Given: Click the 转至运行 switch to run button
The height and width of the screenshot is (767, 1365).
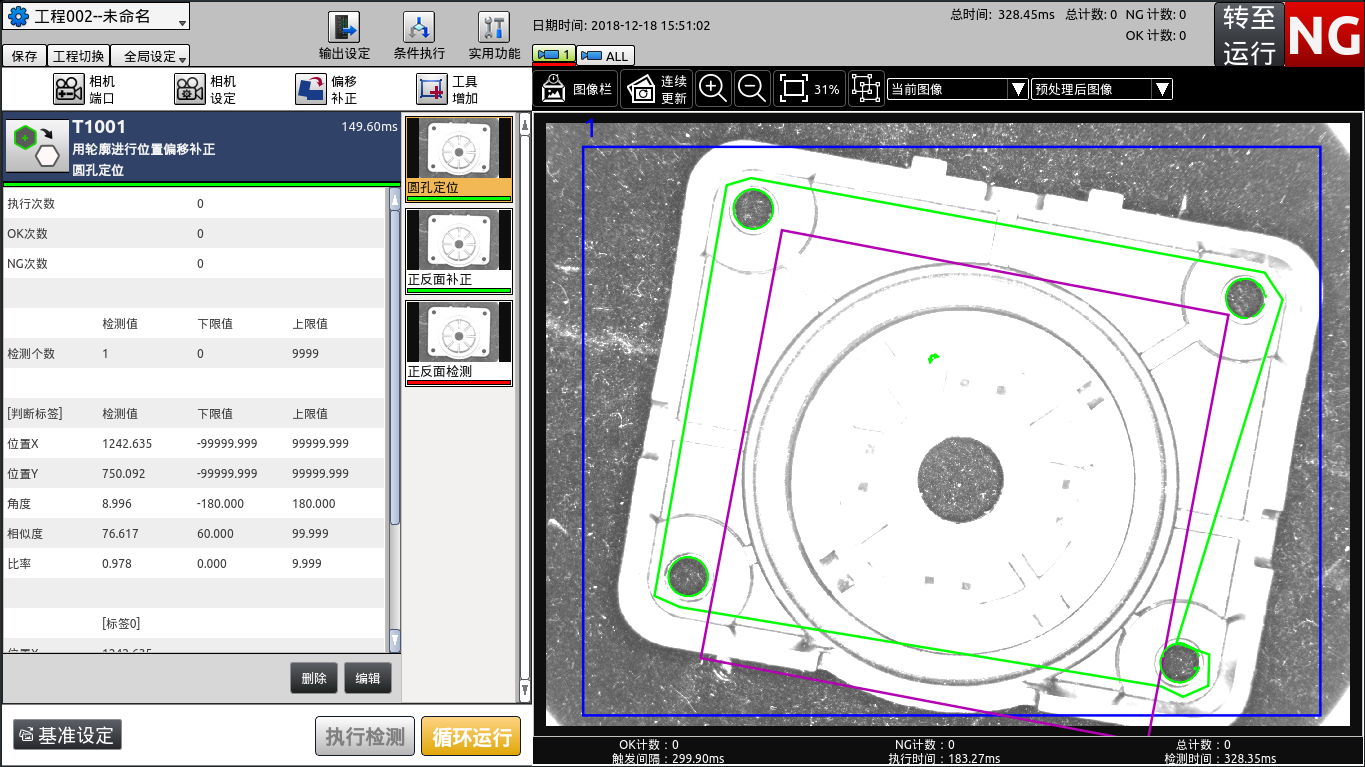Looking at the screenshot, I should [x=1249, y=35].
